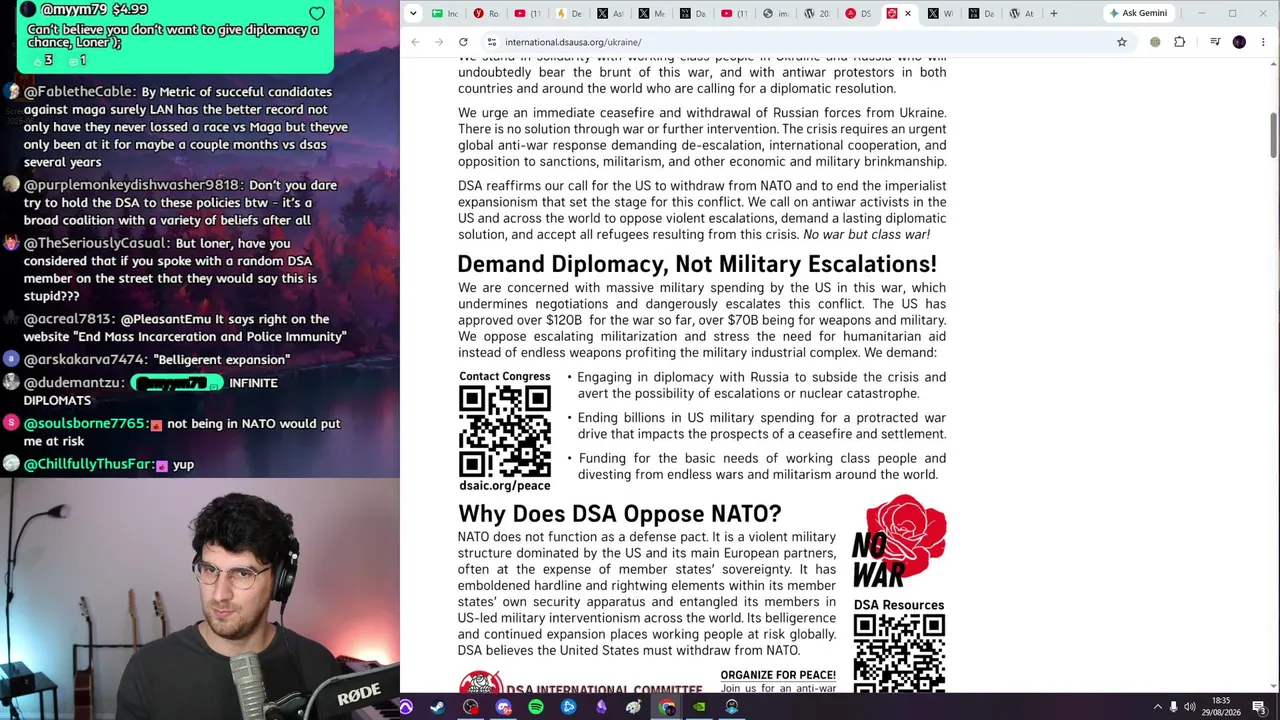Open Spotify from the taskbar
This screenshot has height=720, width=1280.
536,707
